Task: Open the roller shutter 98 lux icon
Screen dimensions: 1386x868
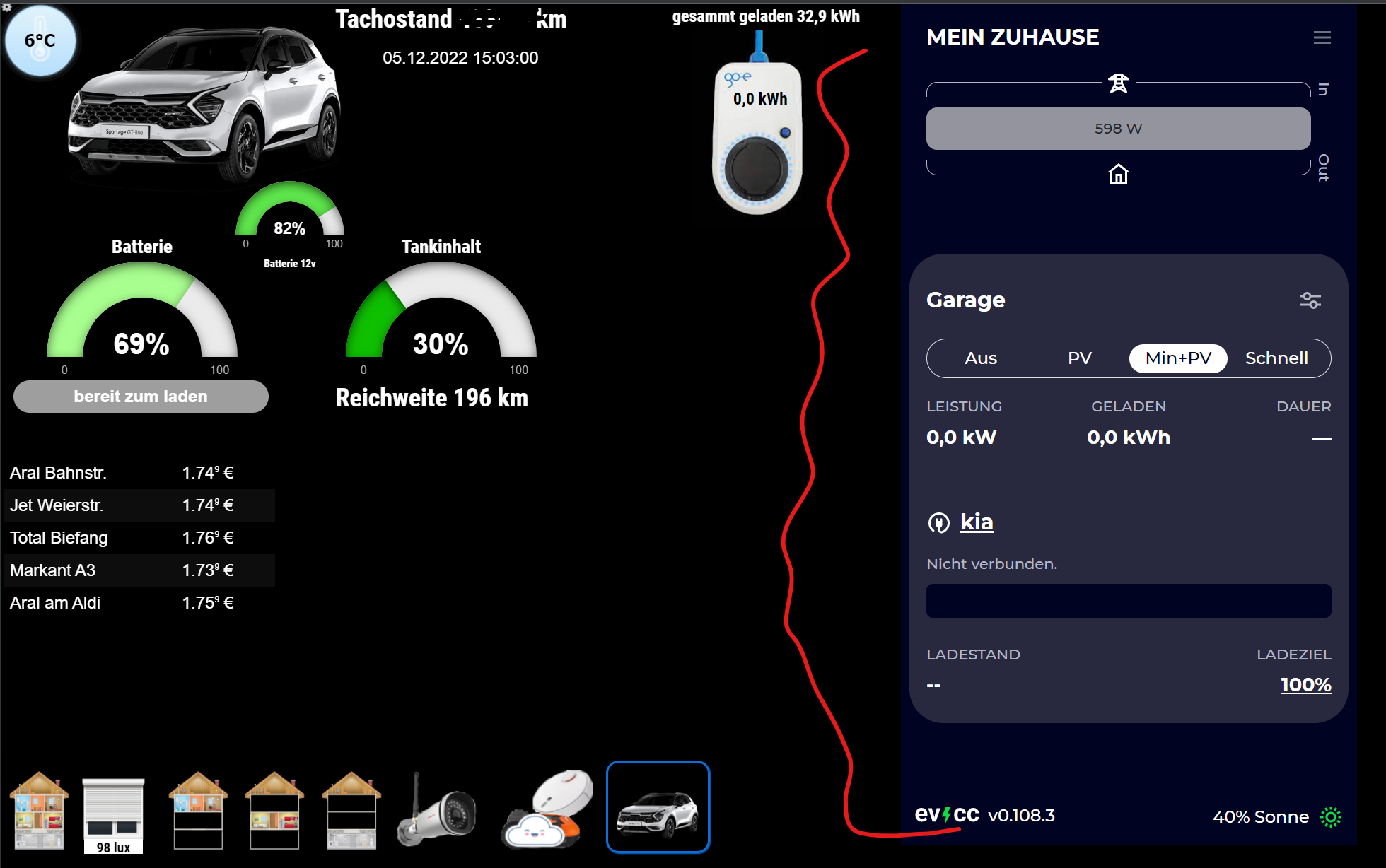Action: coord(113,815)
